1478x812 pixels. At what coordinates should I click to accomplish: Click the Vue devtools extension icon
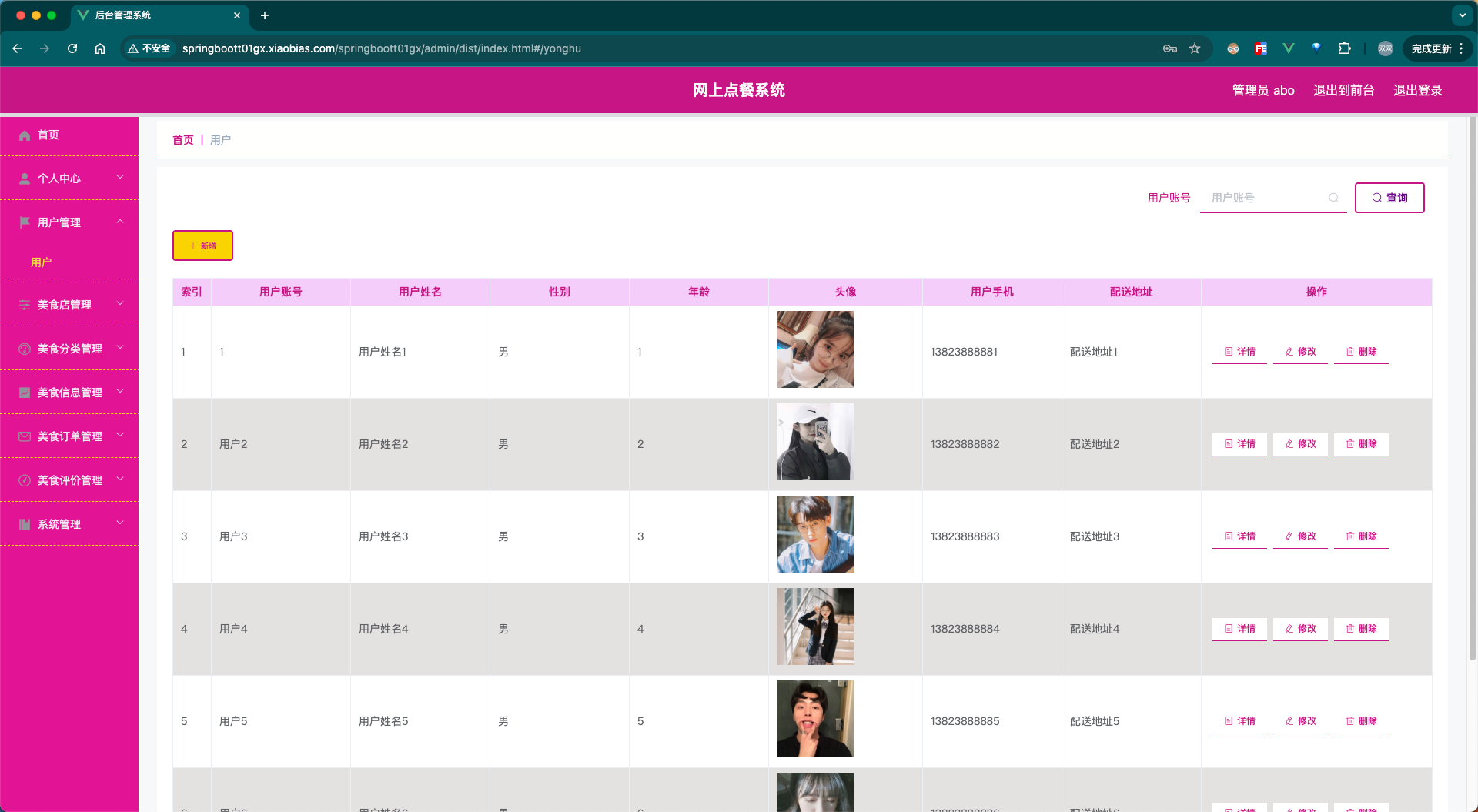1289,48
